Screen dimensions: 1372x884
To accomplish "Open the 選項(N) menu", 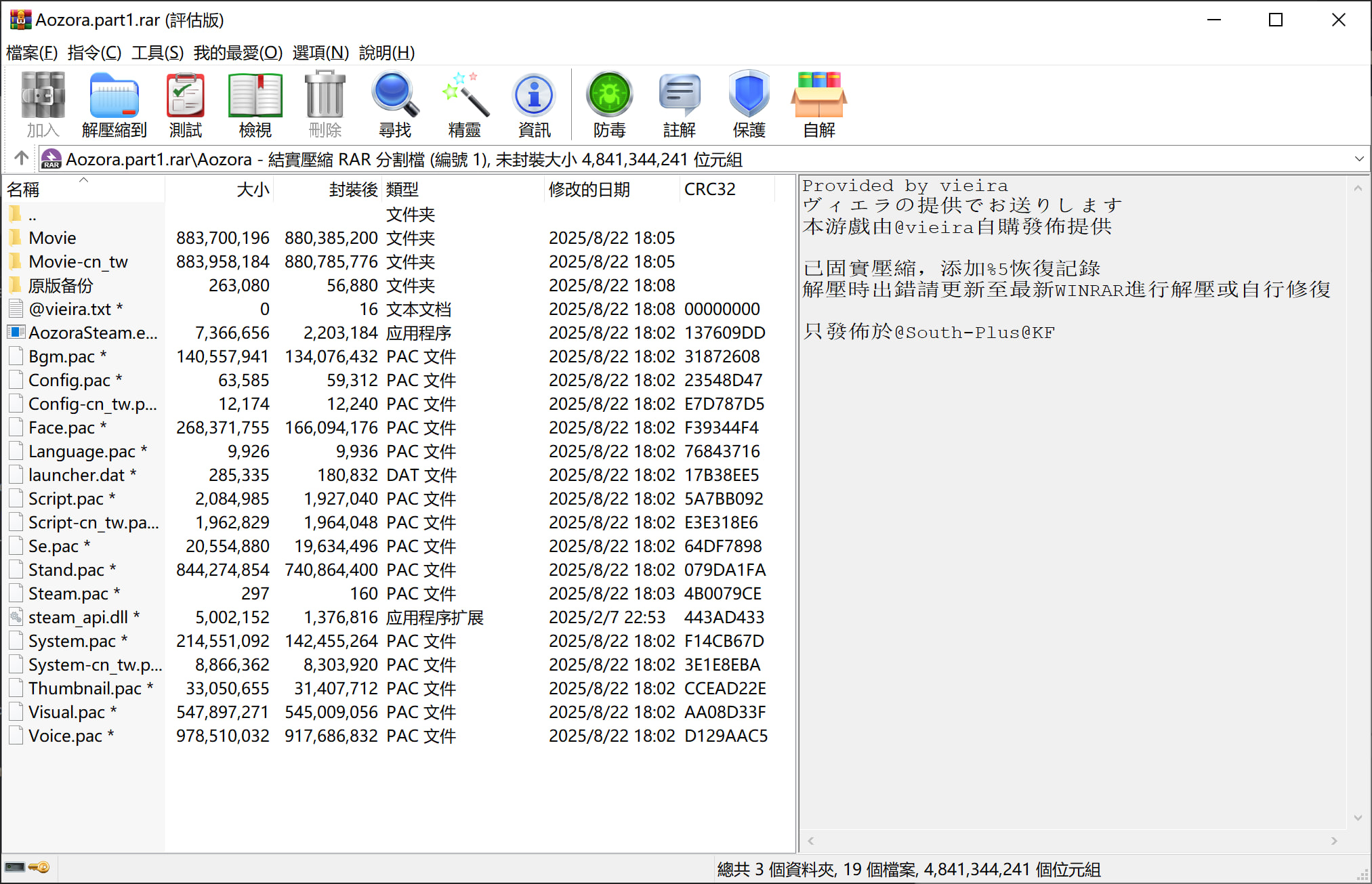I will 320,52.
